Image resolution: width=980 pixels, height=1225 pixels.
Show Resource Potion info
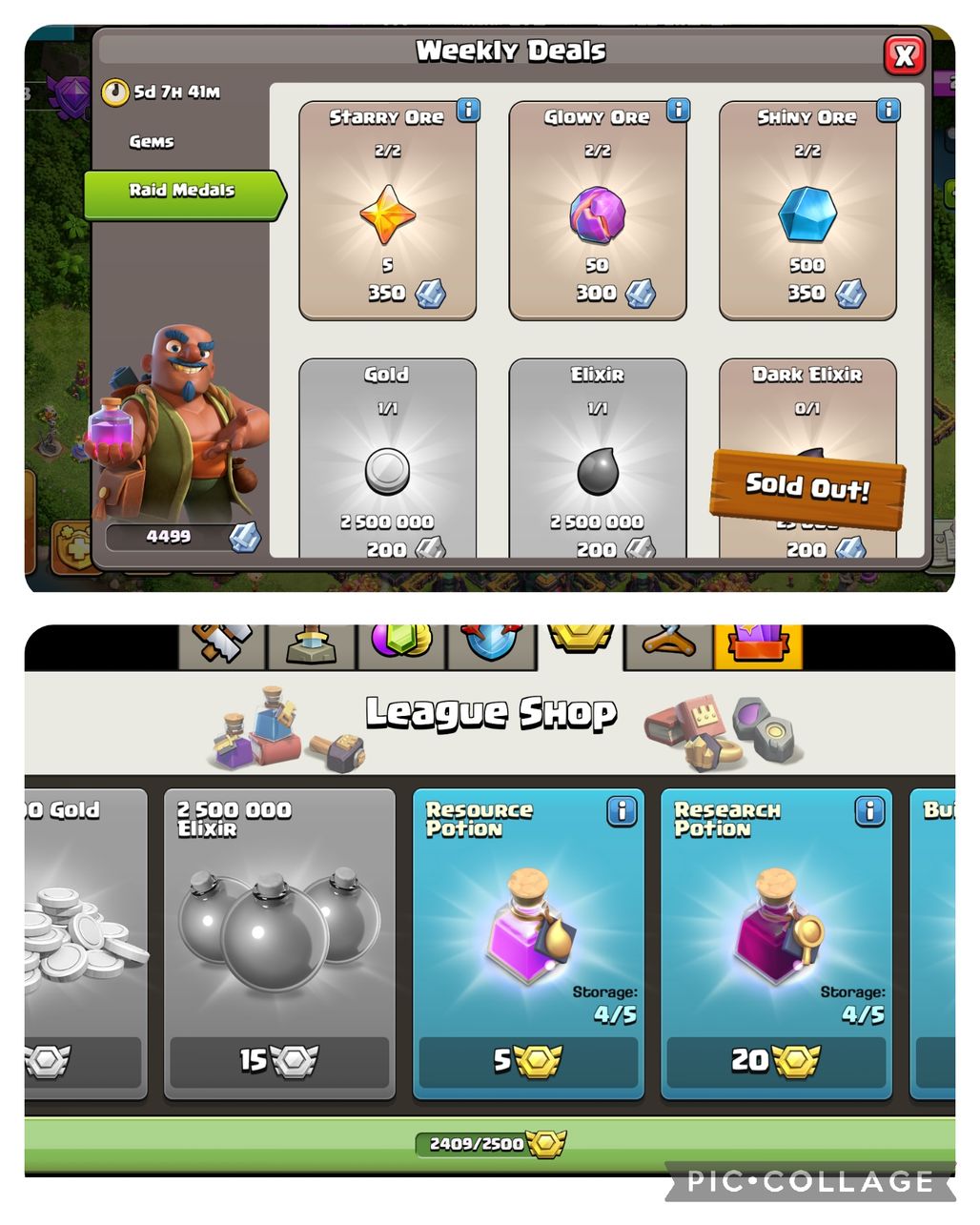point(622,811)
